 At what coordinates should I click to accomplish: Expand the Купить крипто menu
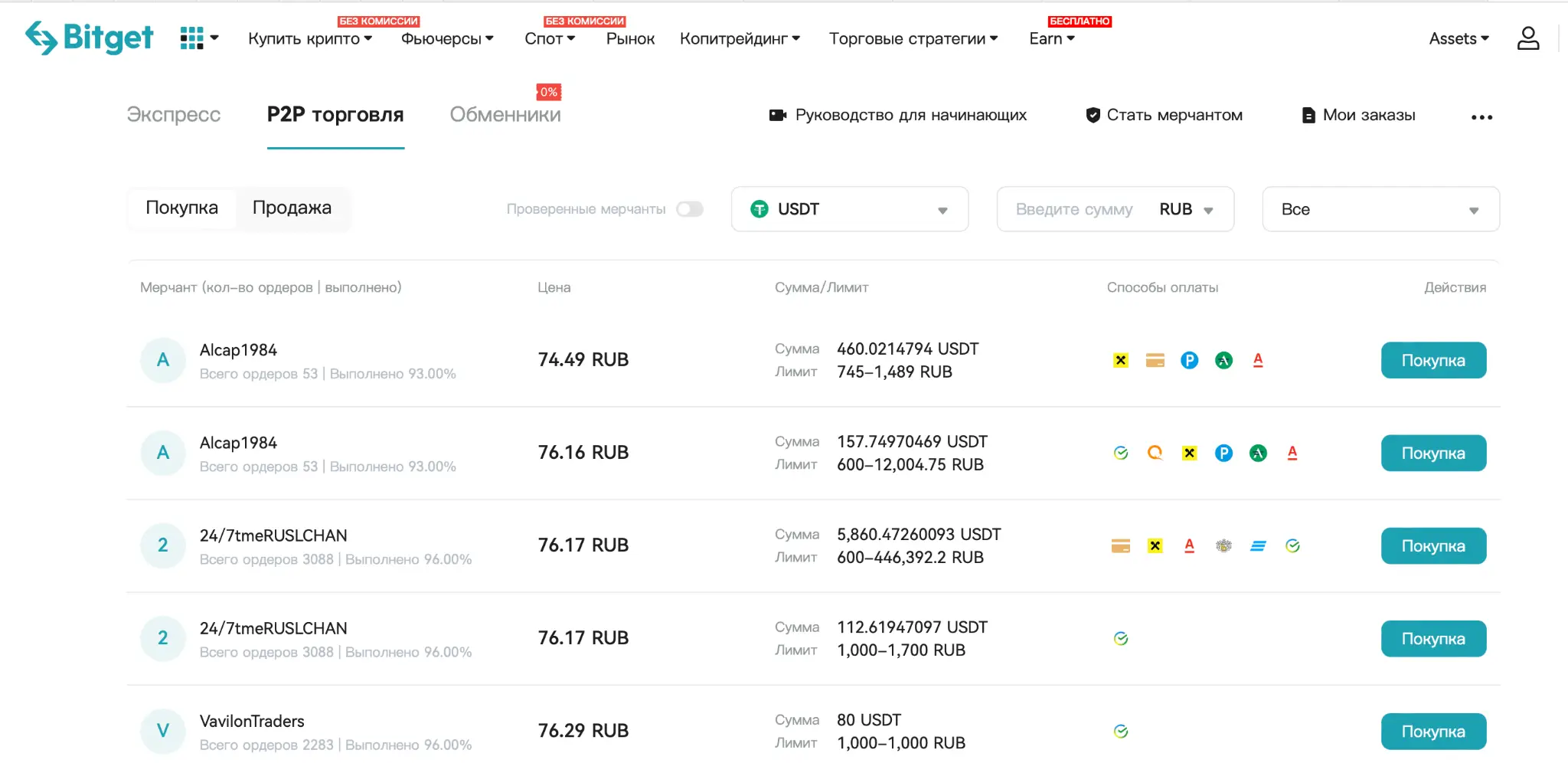coord(310,38)
